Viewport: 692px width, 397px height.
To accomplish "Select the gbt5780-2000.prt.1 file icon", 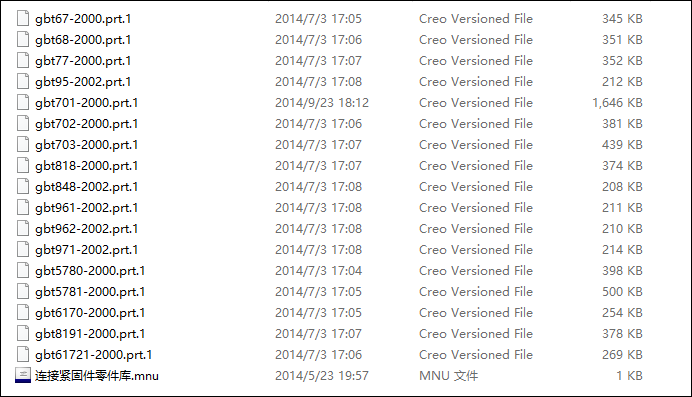I will click(23, 271).
